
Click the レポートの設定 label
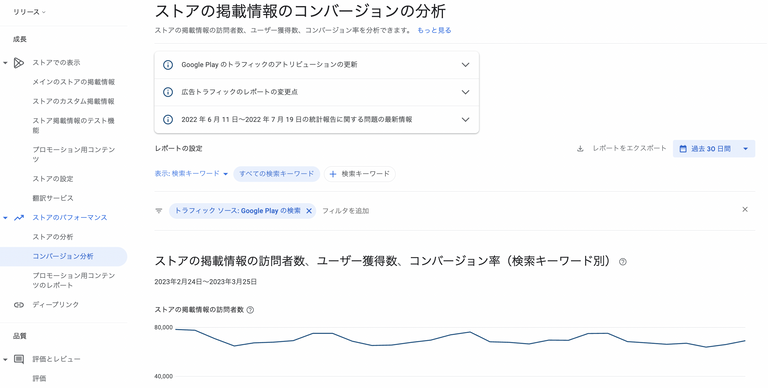pyautogui.click(x=178, y=148)
